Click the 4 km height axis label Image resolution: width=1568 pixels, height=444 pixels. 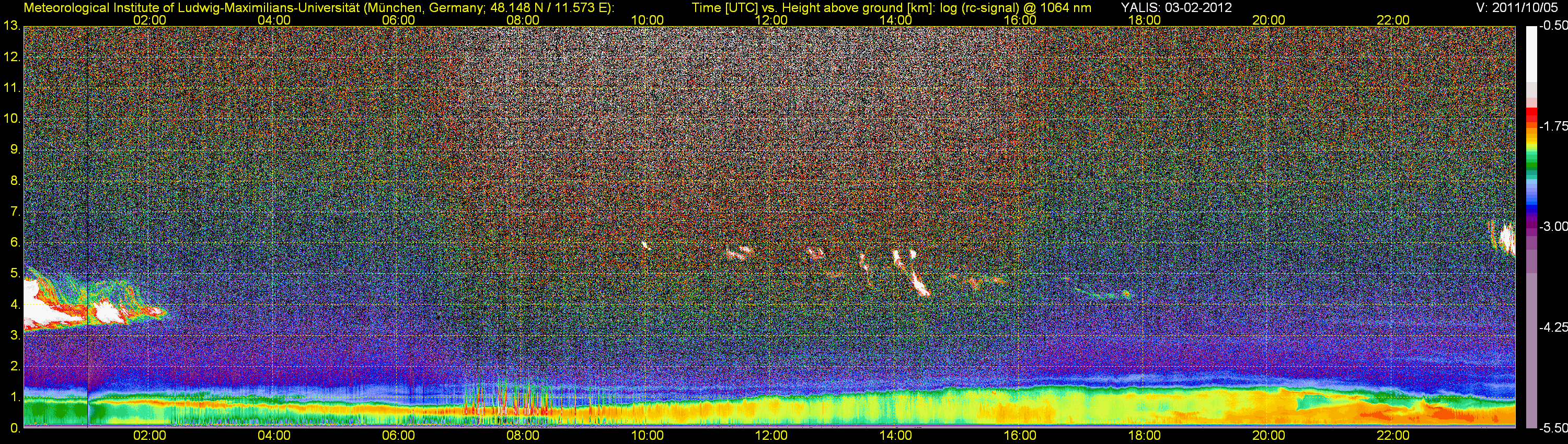(x=15, y=304)
